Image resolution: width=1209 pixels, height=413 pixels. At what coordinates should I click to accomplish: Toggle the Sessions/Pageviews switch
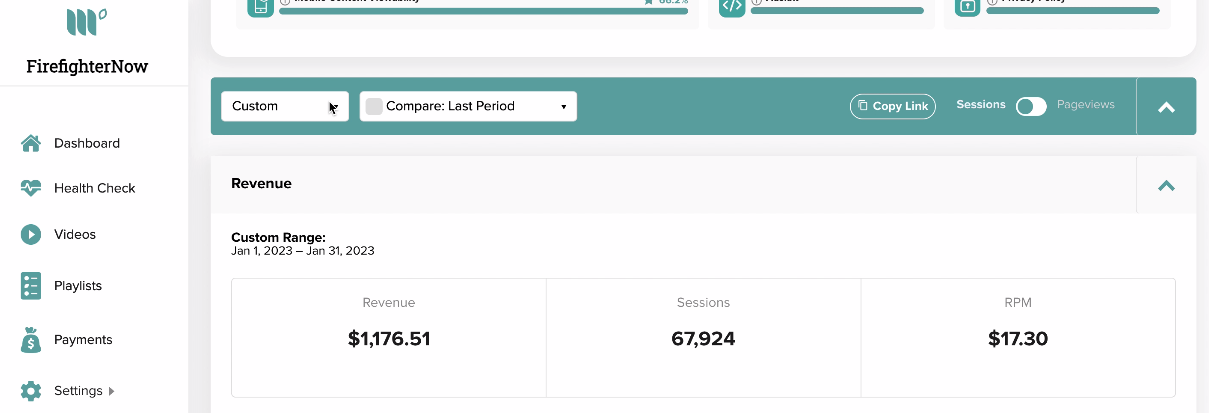pos(1031,106)
